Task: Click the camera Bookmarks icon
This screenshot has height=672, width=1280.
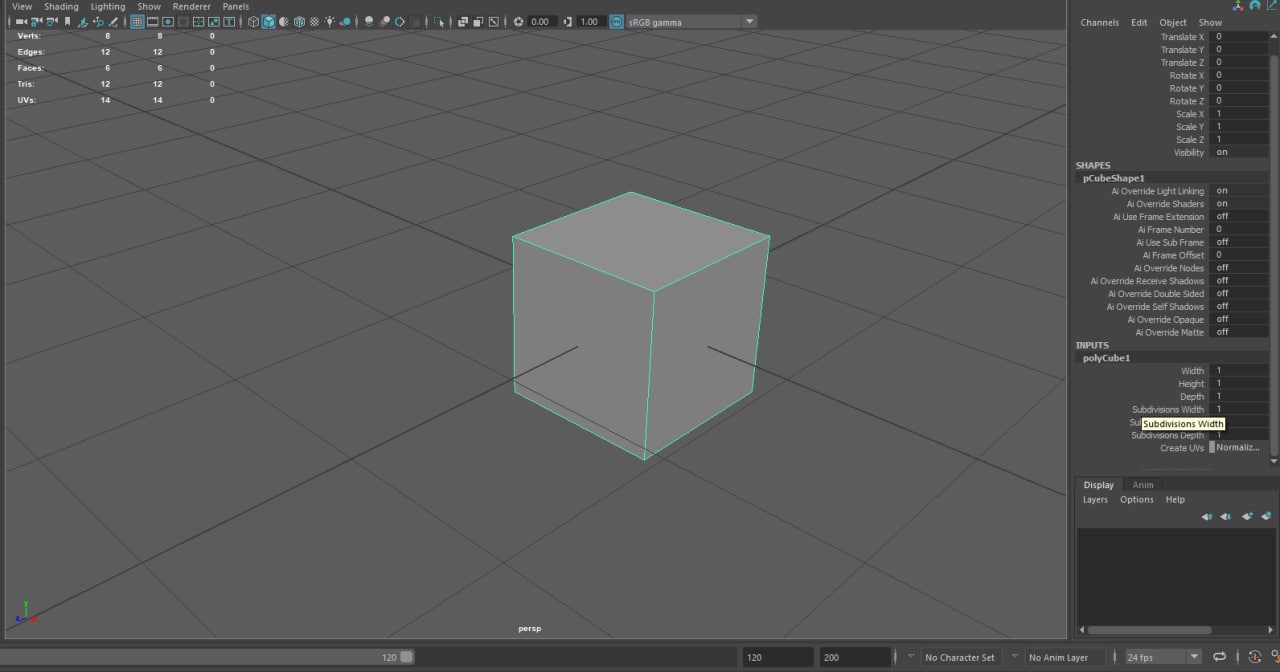Action: tap(67, 21)
